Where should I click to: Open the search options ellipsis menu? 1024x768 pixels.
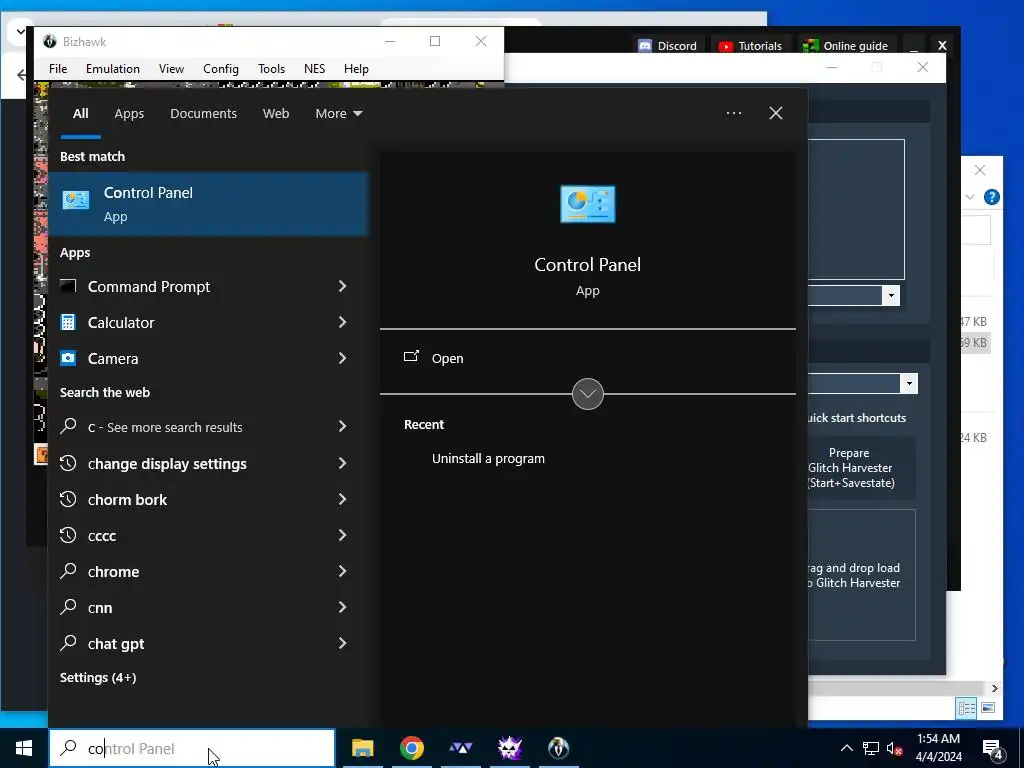click(733, 113)
